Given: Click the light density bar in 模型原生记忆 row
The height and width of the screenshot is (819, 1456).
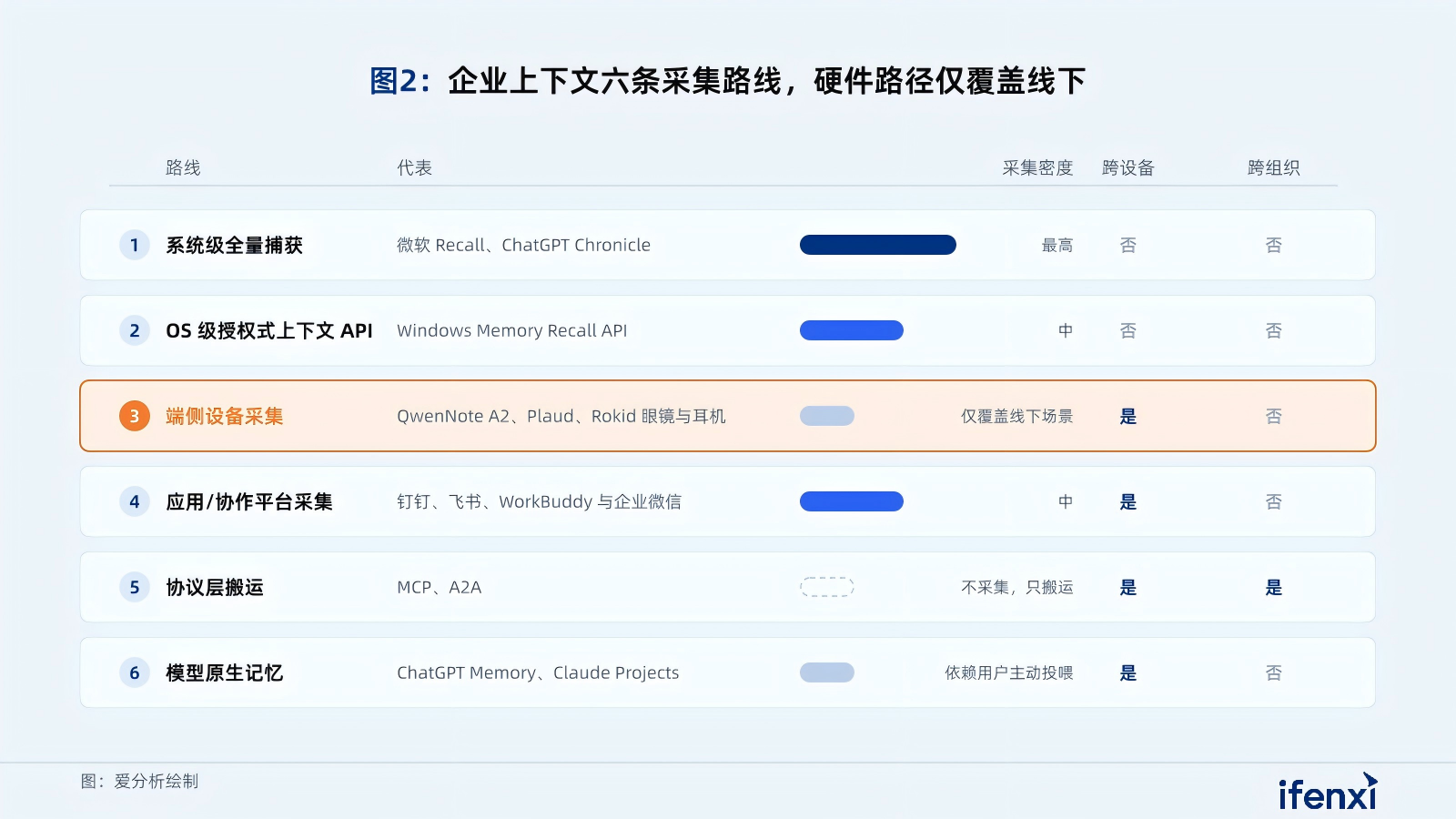Looking at the screenshot, I should click(827, 672).
